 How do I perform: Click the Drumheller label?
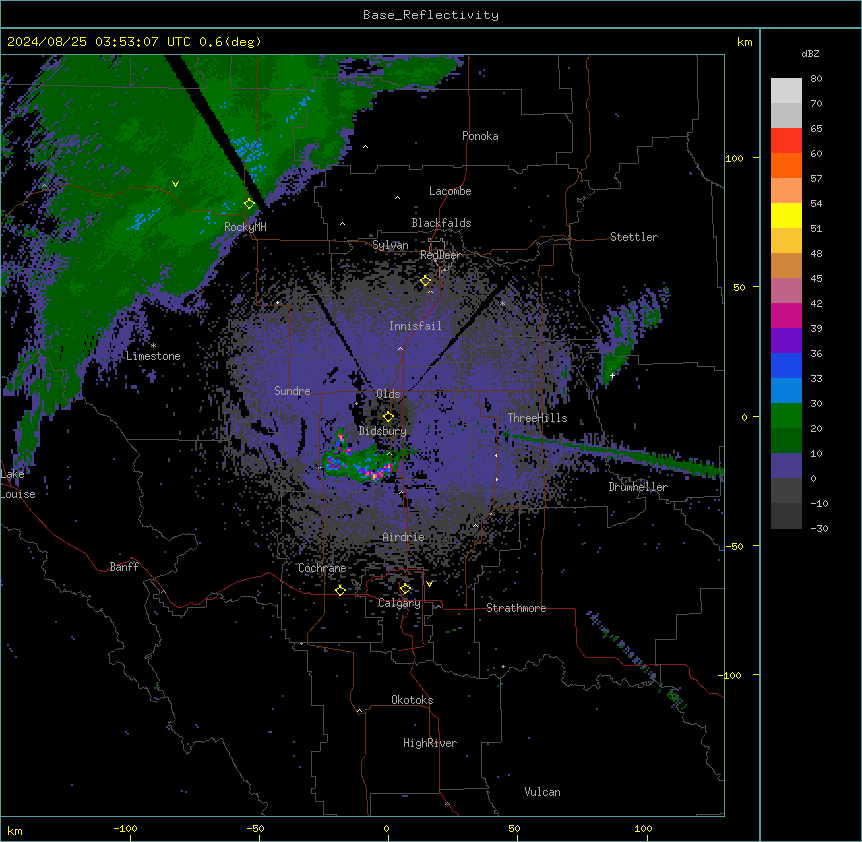coord(638,487)
